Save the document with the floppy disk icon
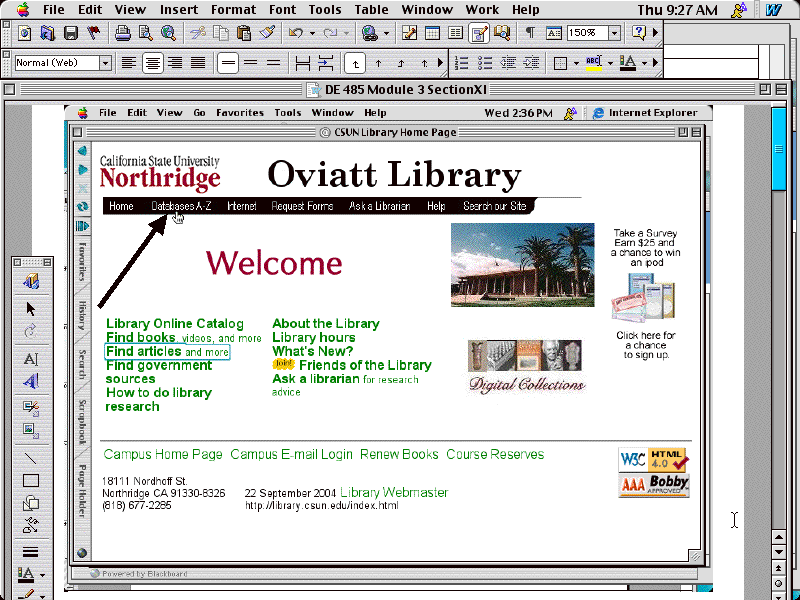Screen dimensions: 800x600 point(70,33)
